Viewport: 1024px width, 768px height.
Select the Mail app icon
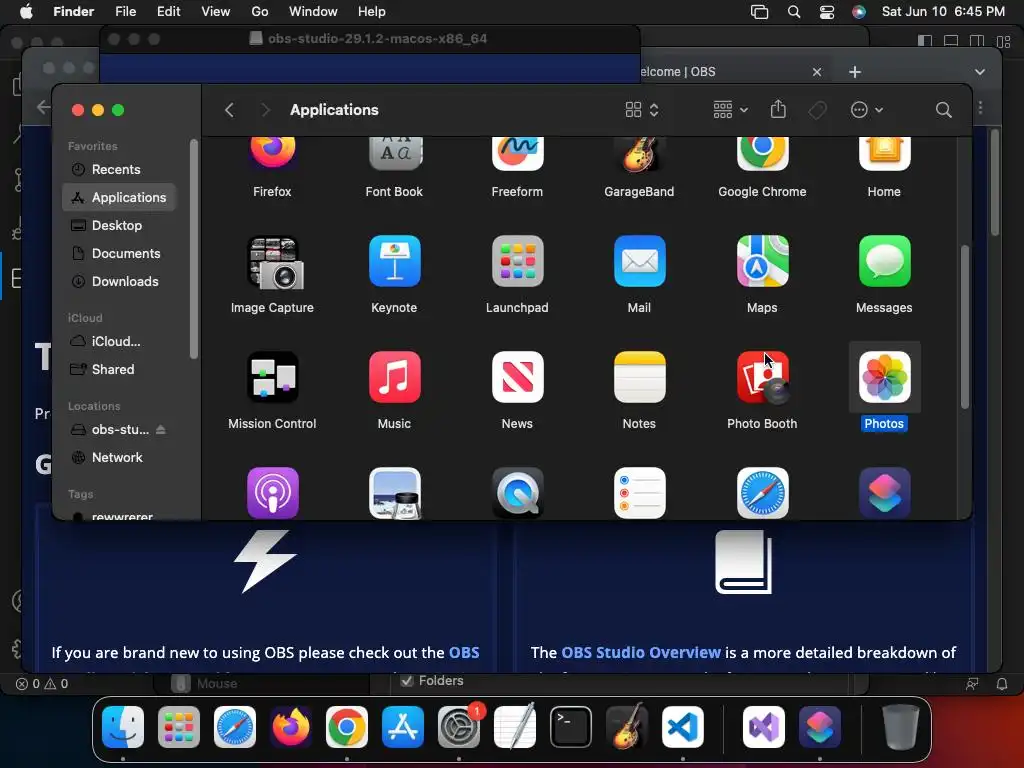tap(639, 261)
